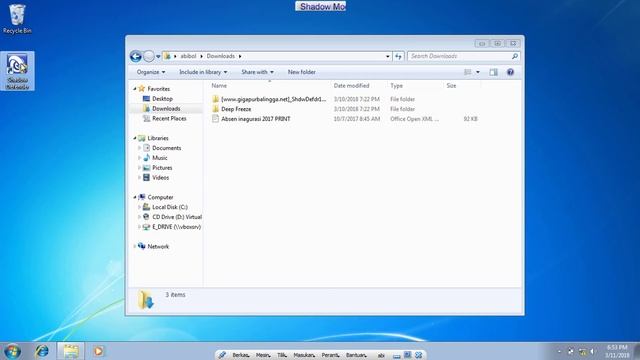Open the Mesin menu in VM toolbar

[x=263, y=355]
